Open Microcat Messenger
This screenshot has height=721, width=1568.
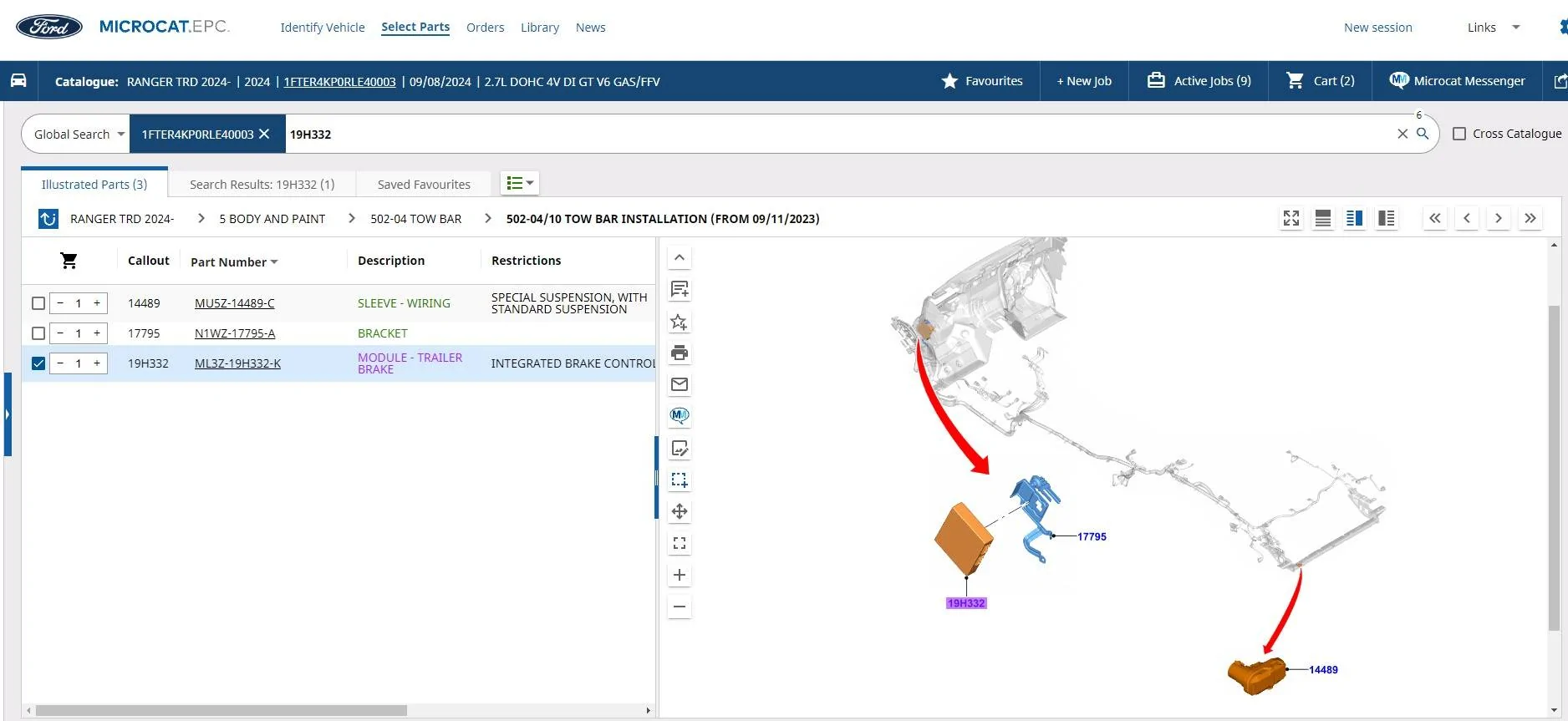click(x=1457, y=81)
